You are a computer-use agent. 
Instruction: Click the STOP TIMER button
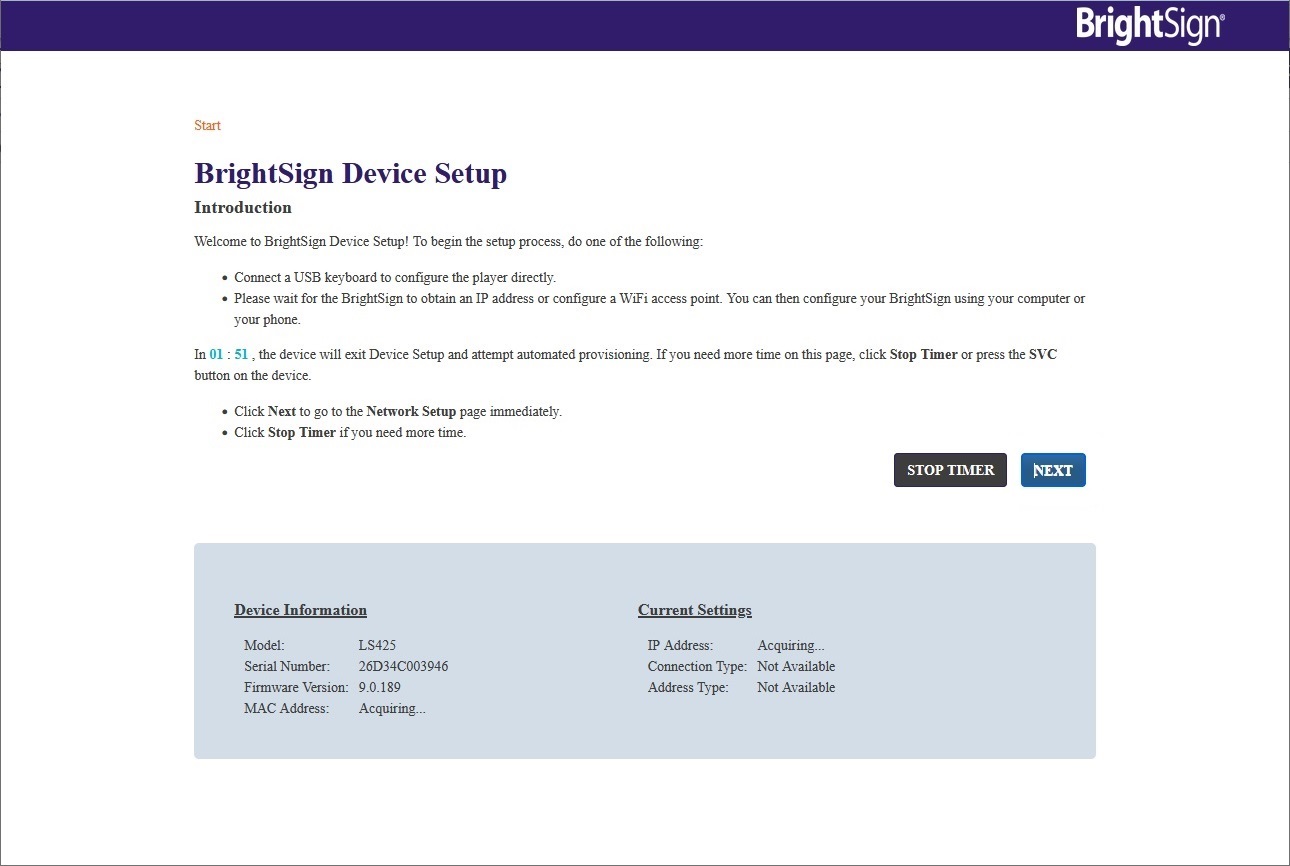pos(950,470)
